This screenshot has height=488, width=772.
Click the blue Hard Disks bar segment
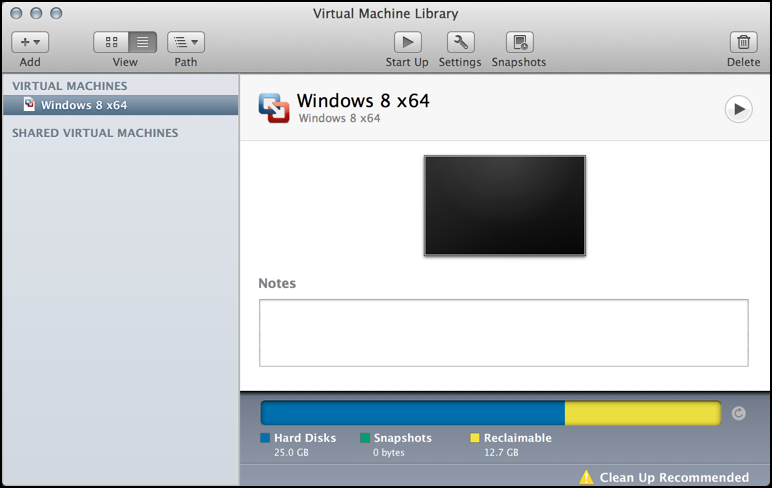tap(413, 413)
